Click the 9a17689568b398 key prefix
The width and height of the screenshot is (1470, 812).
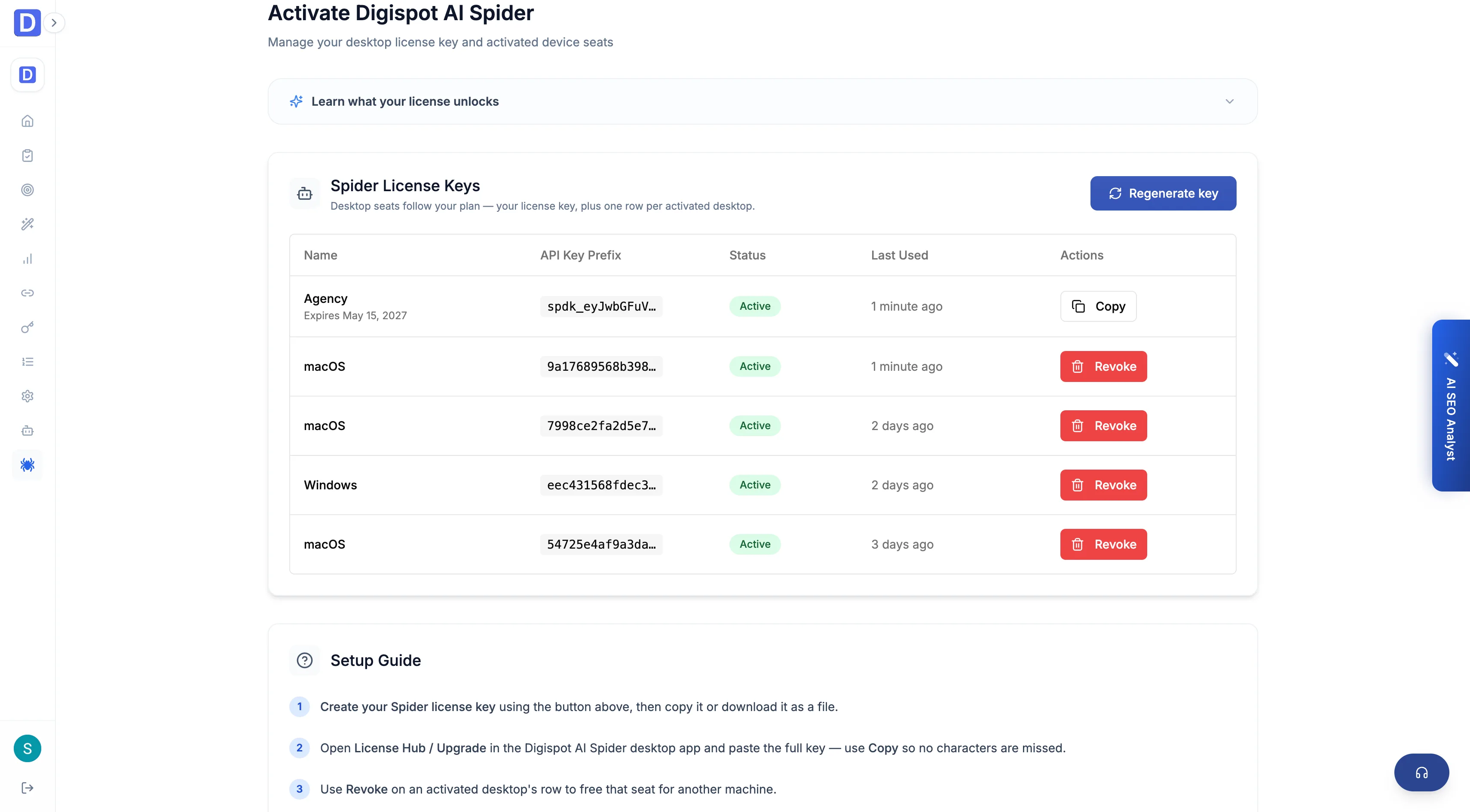click(x=601, y=366)
